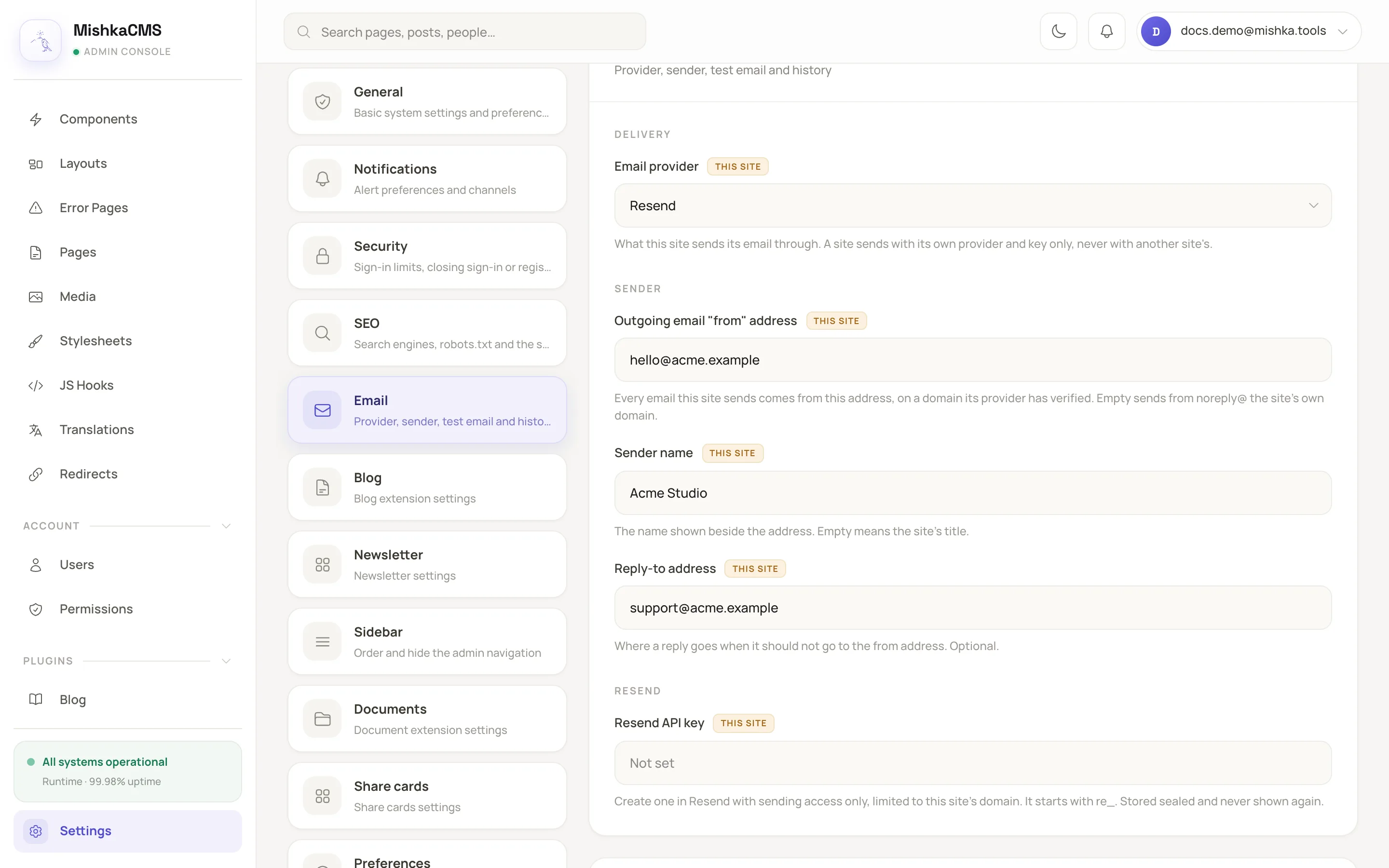Click THIS SITE badge beside Email provider
The width and height of the screenshot is (1389, 868).
[737, 166]
